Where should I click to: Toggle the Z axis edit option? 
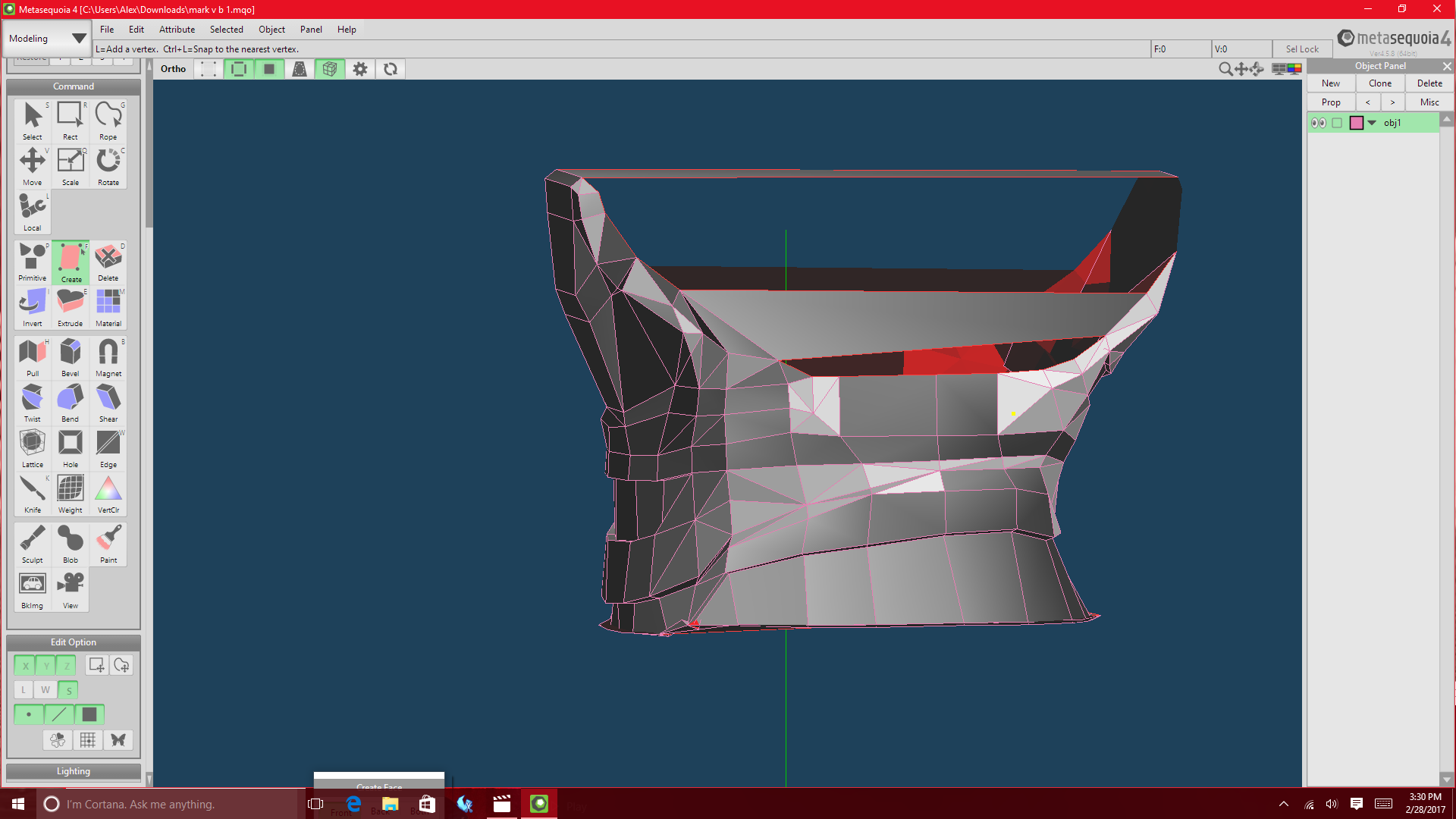click(67, 666)
